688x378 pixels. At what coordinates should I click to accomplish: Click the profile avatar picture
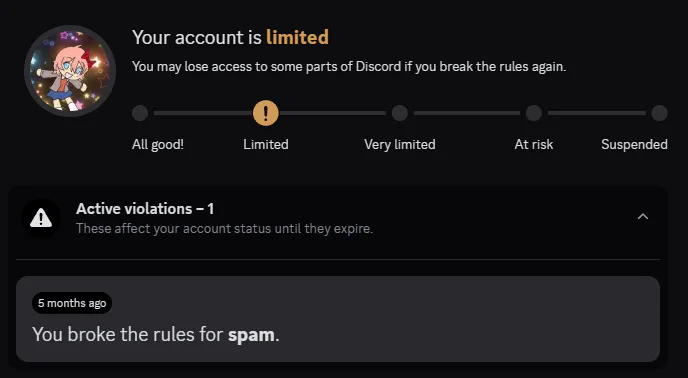click(70, 71)
